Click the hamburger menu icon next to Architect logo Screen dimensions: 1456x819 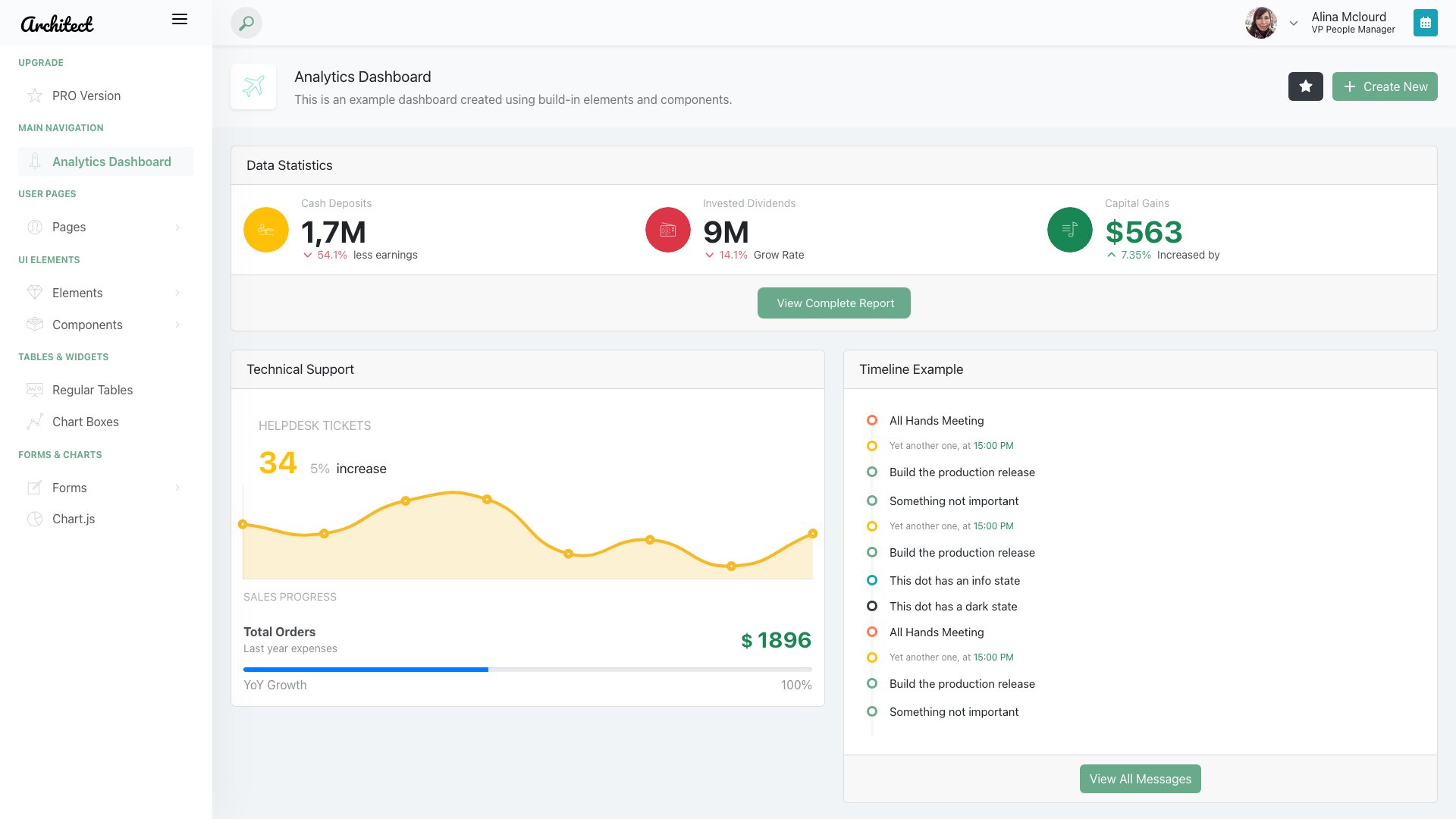coord(180,19)
